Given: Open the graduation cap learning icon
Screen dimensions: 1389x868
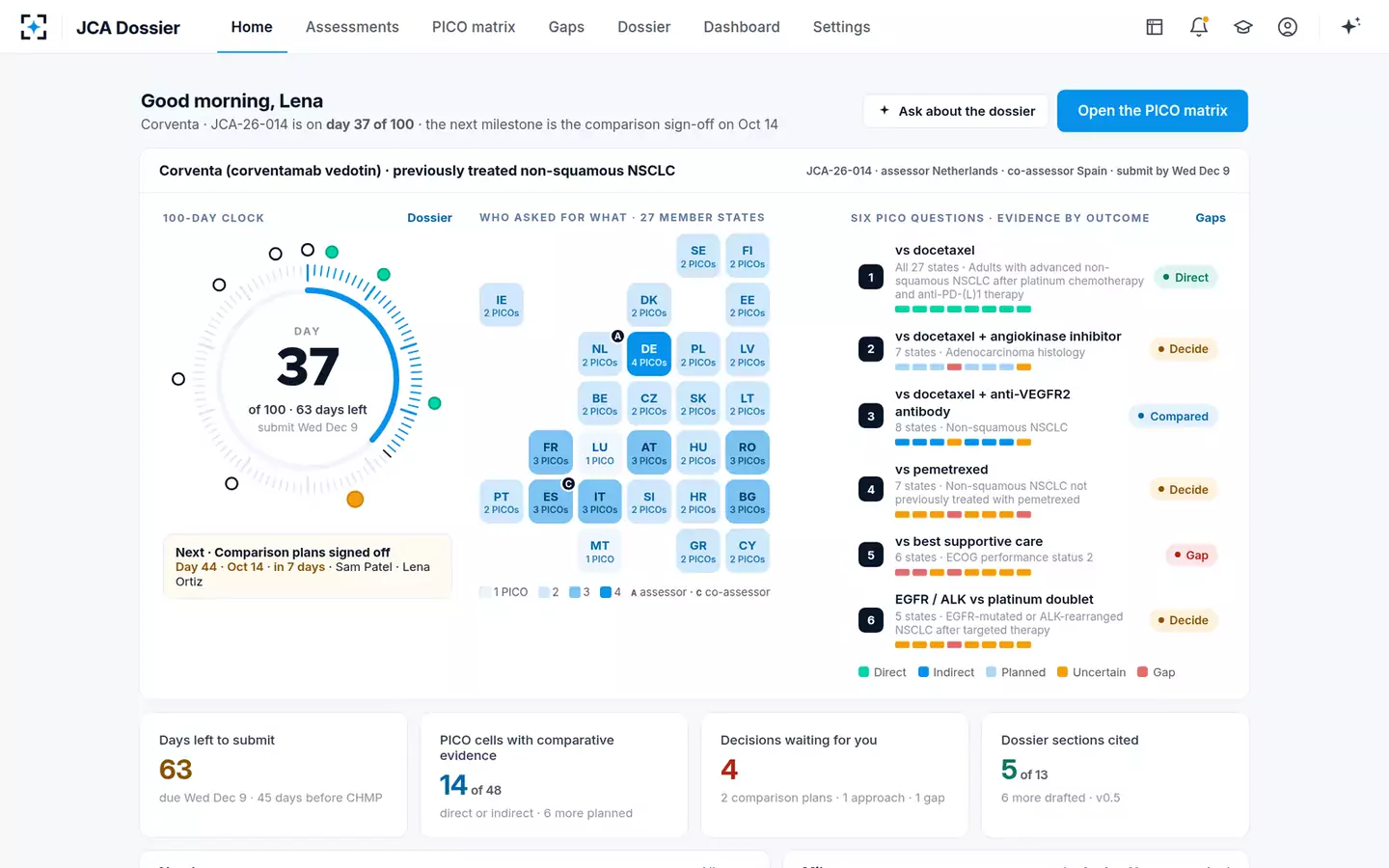Looking at the screenshot, I should 1243,27.
